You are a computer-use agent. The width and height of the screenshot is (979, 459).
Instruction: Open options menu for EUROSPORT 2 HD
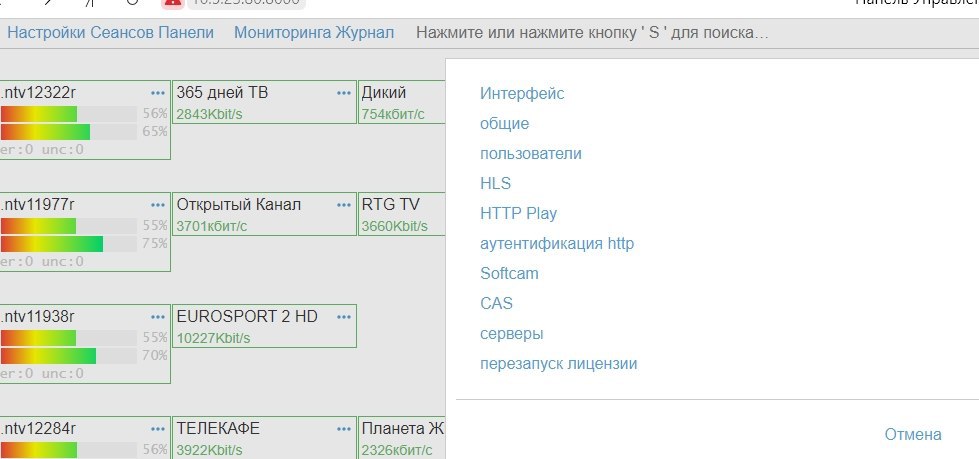click(x=343, y=317)
